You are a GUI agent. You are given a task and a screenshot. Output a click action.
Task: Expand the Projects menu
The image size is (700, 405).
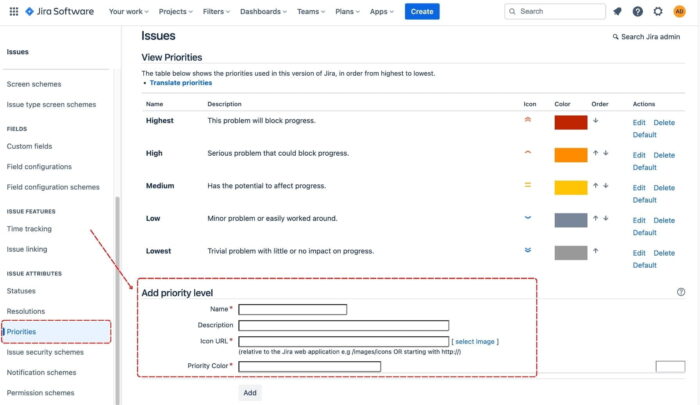[175, 12]
